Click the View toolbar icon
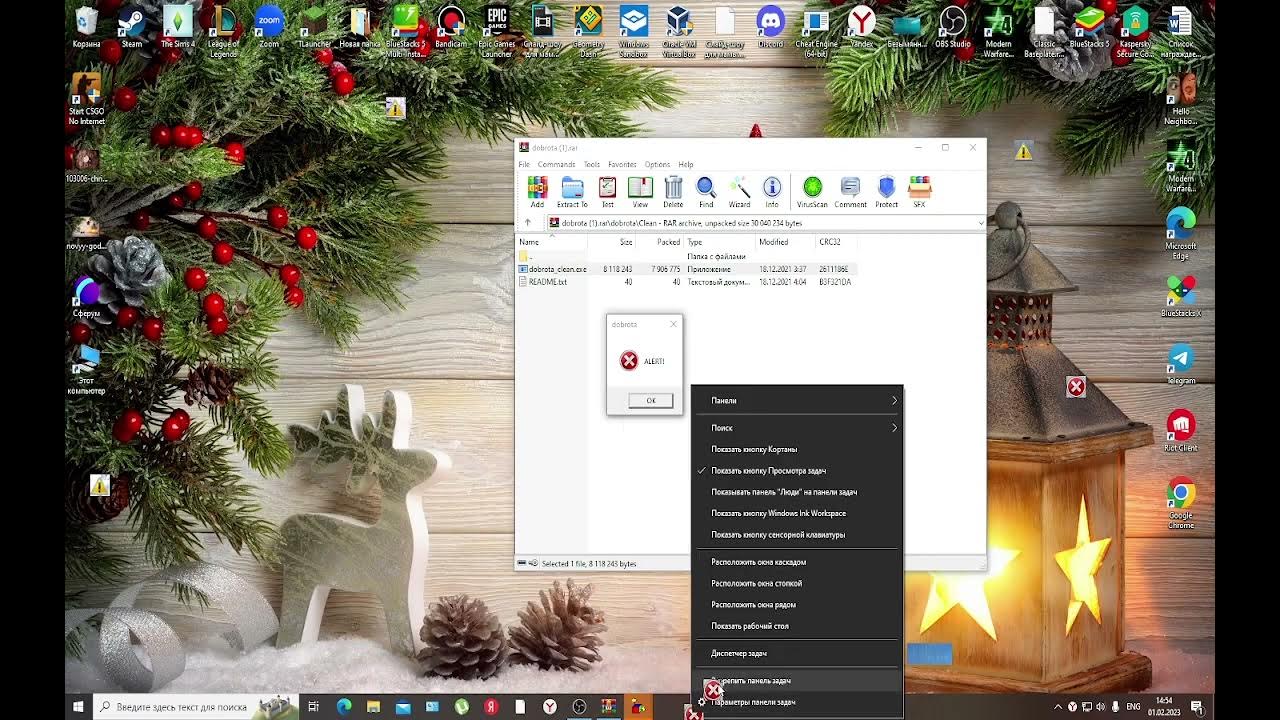The image size is (1280, 720). (x=640, y=192)
